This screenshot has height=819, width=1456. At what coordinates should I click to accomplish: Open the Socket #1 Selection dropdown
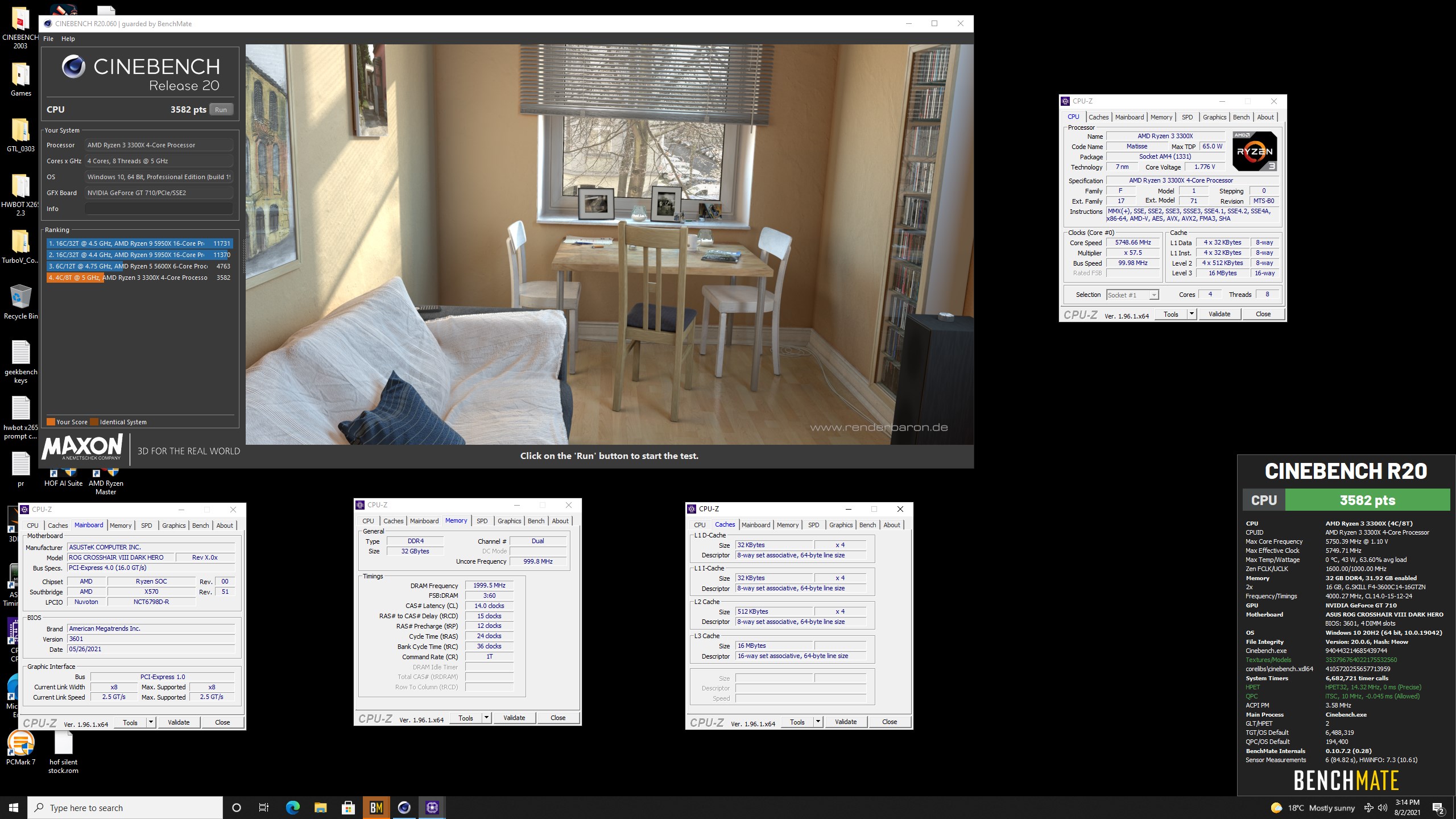[1132, 295]
